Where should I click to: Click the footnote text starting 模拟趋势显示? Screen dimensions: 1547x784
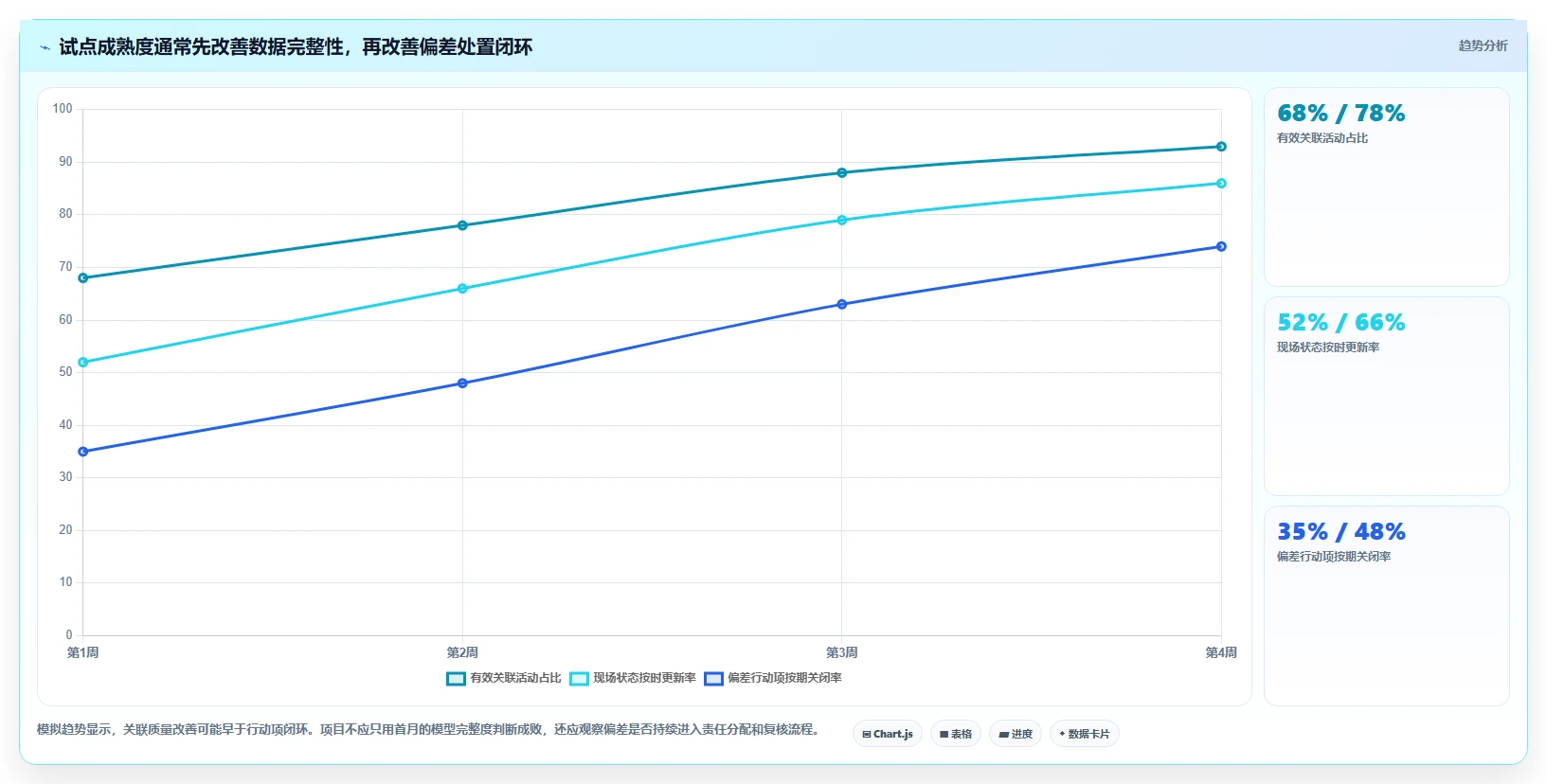428,730
